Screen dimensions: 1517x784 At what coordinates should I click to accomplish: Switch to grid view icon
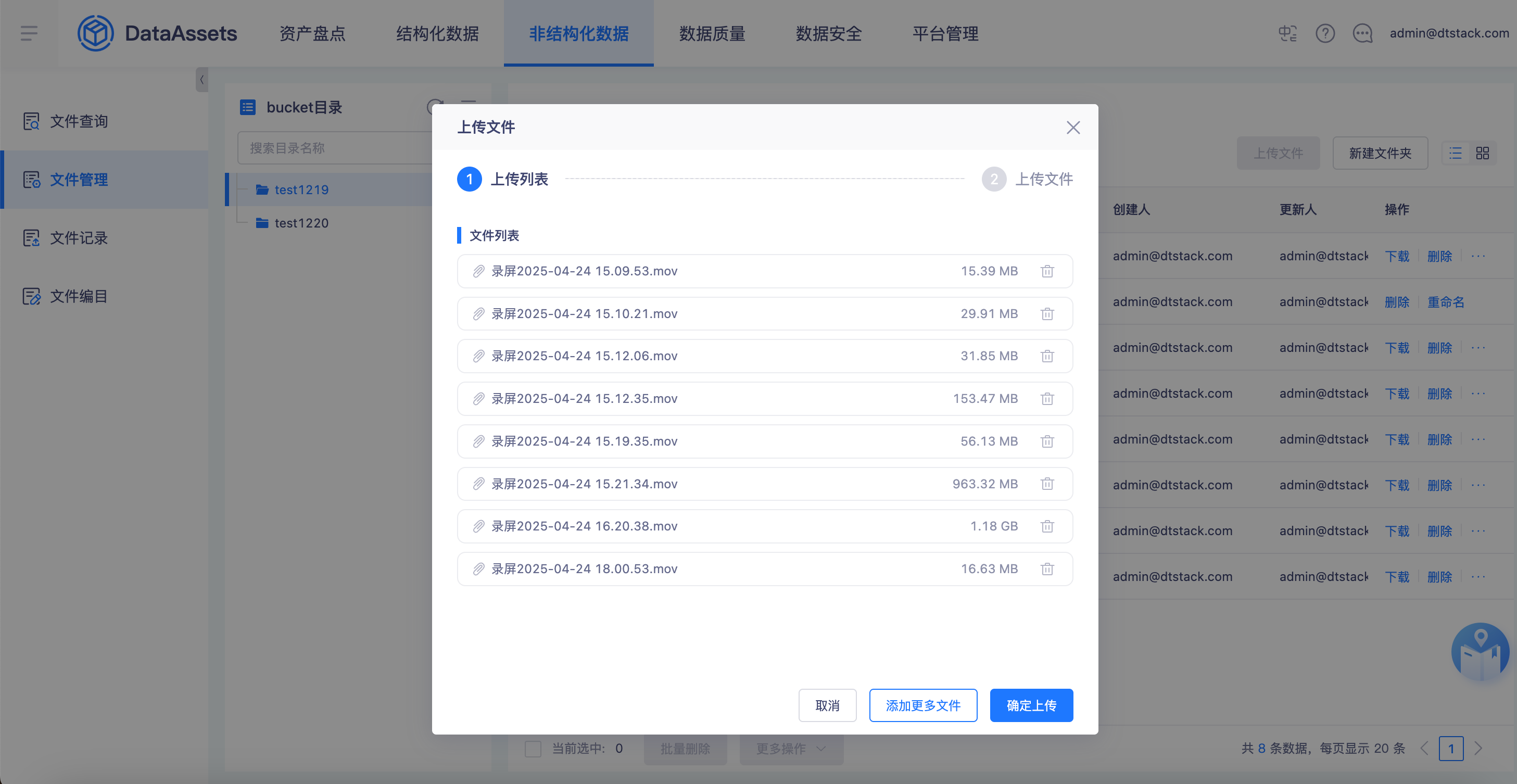[x=1482, y=153]
